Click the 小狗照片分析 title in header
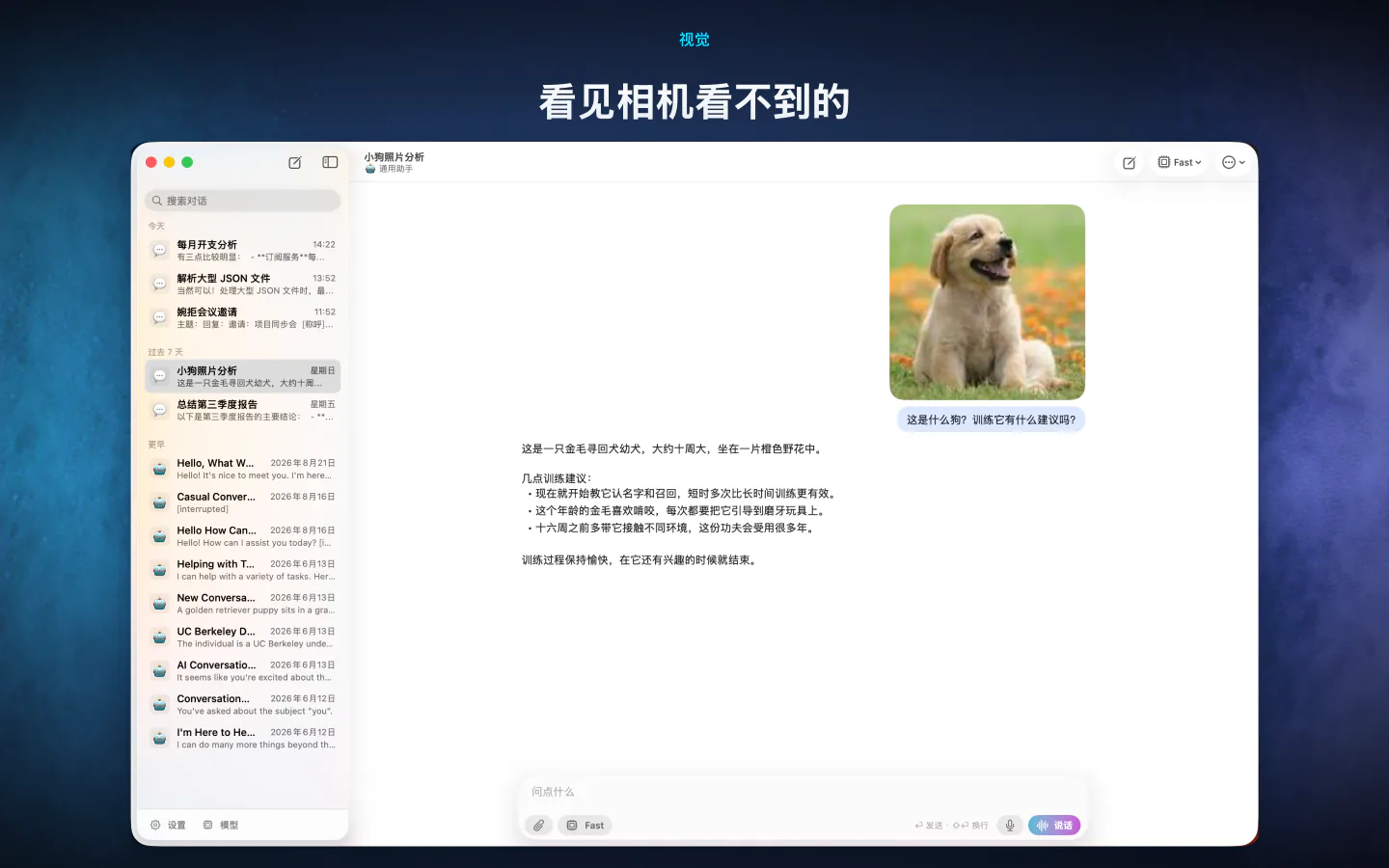The width and height of the screenshot is (1389, 868). (394, 157)
